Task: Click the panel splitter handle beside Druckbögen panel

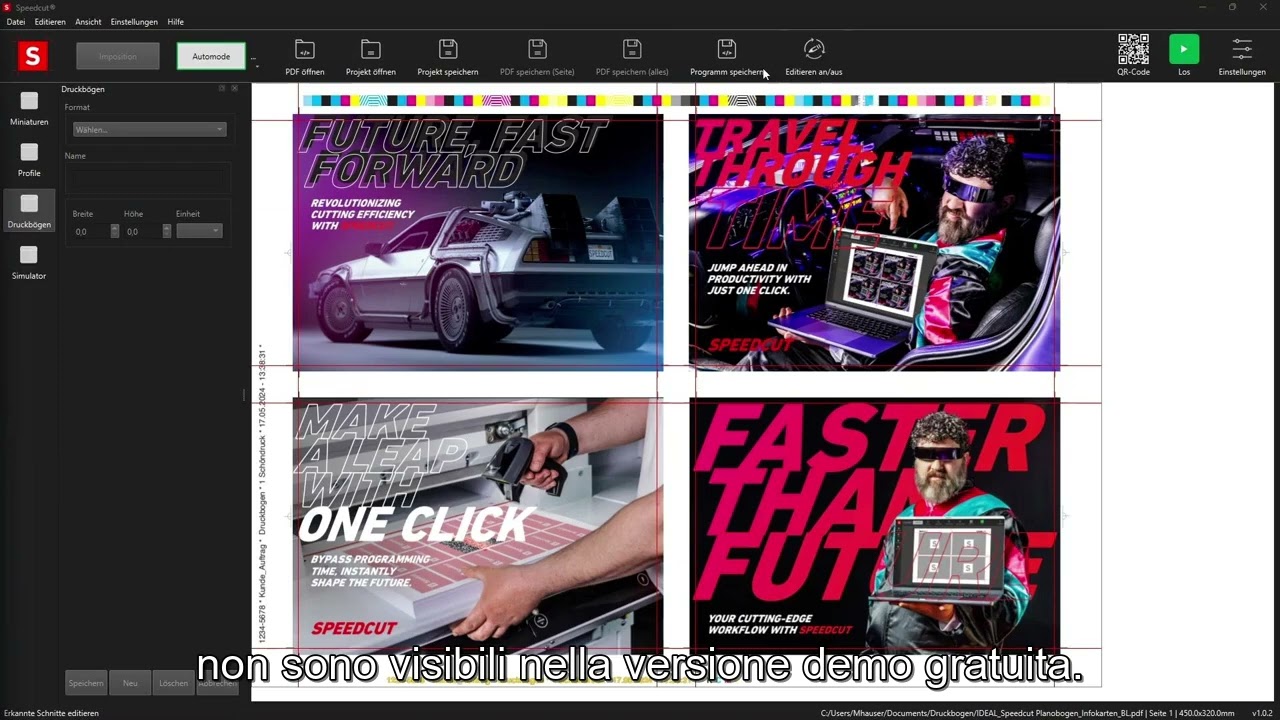Action: coord(244,395)
